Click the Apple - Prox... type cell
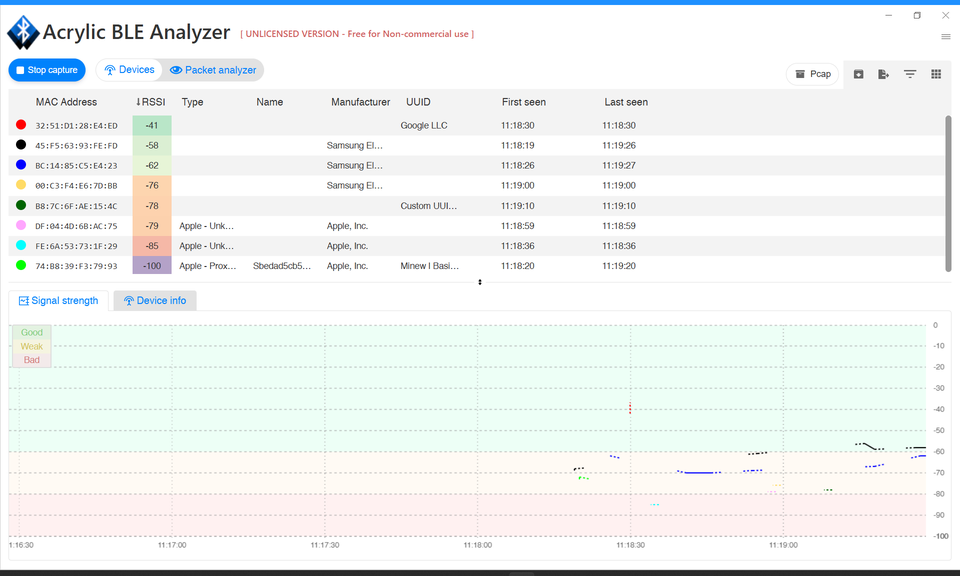Screen dimensions: 960x576 point(208,266)
